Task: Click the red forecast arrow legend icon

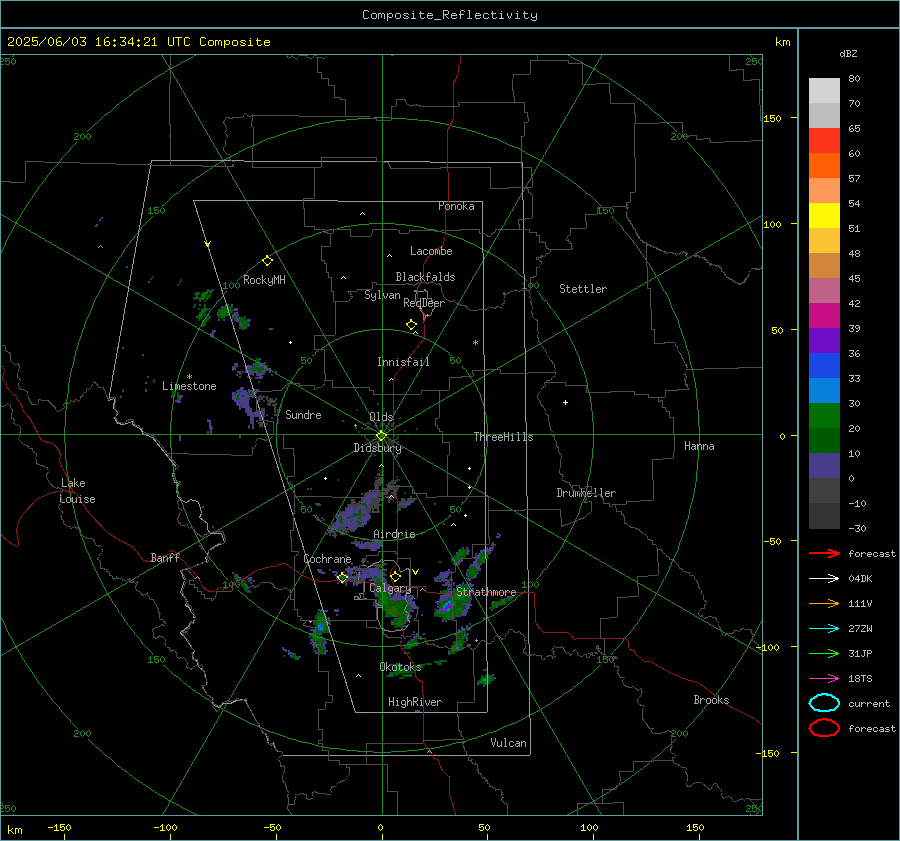Action: 824,553
